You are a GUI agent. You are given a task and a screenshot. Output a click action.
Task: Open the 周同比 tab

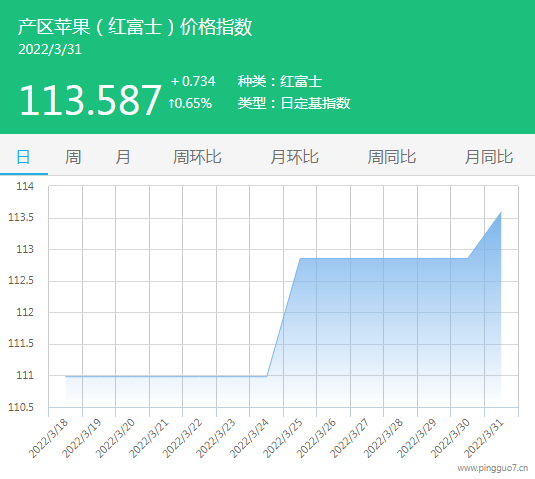pyautogui.click(x=391, y=157)
